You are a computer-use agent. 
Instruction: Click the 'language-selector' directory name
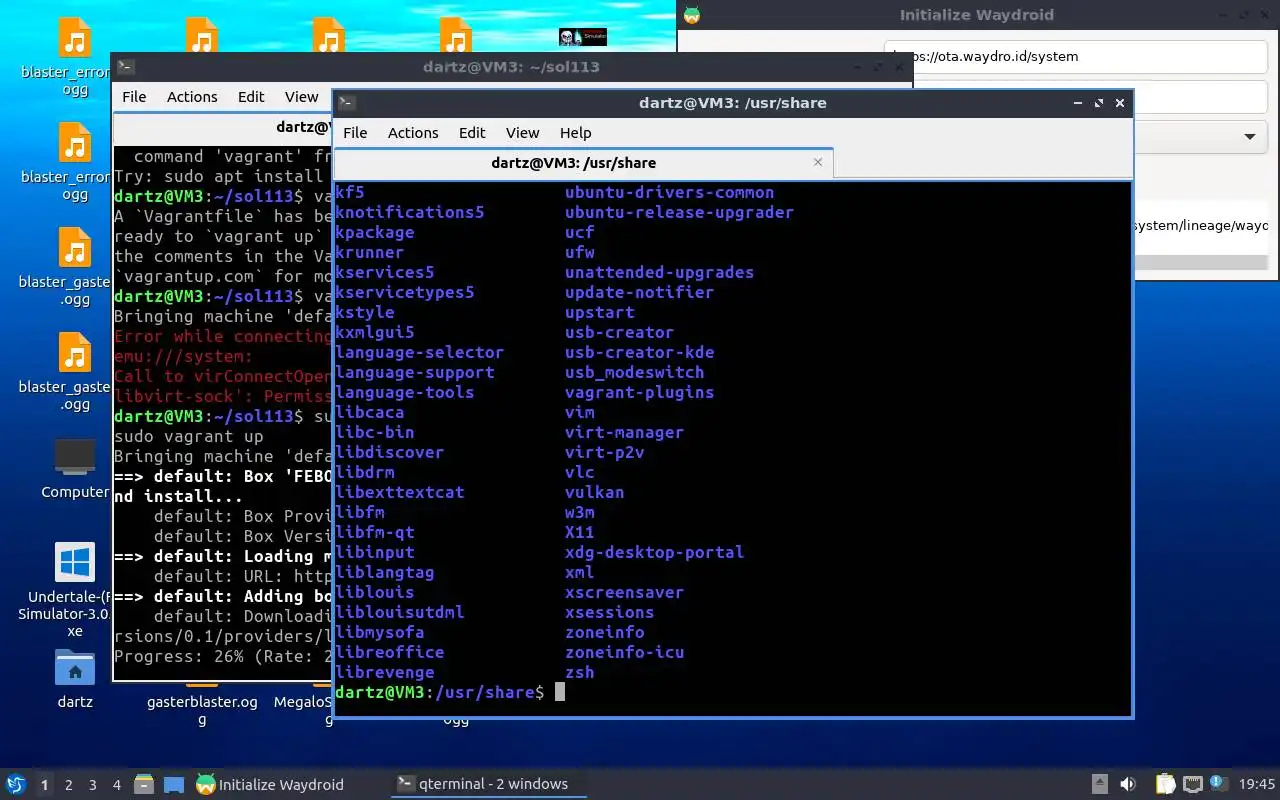[420, 352]
